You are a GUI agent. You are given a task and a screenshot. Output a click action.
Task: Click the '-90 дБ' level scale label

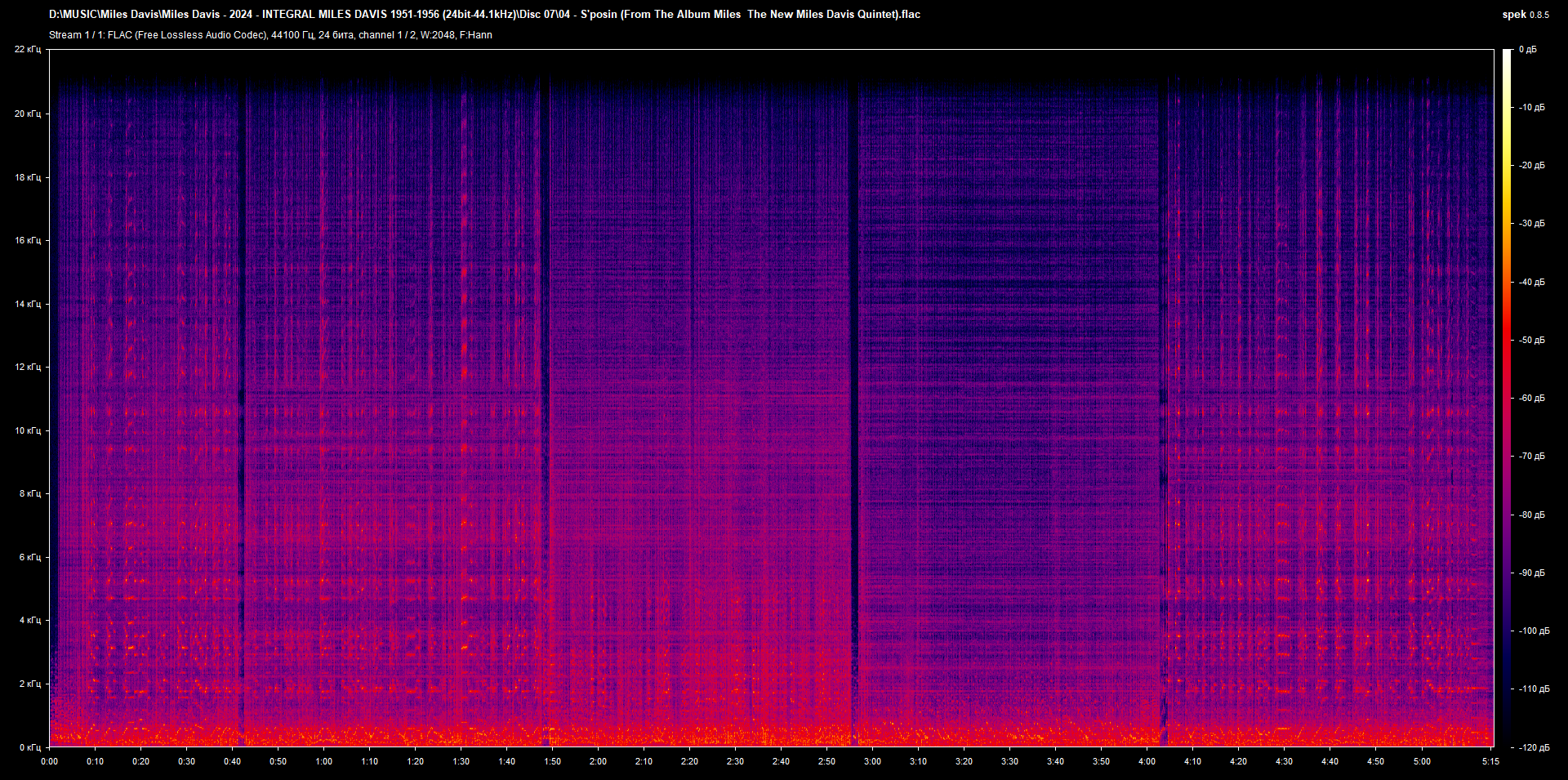(x=1531, y=573)
